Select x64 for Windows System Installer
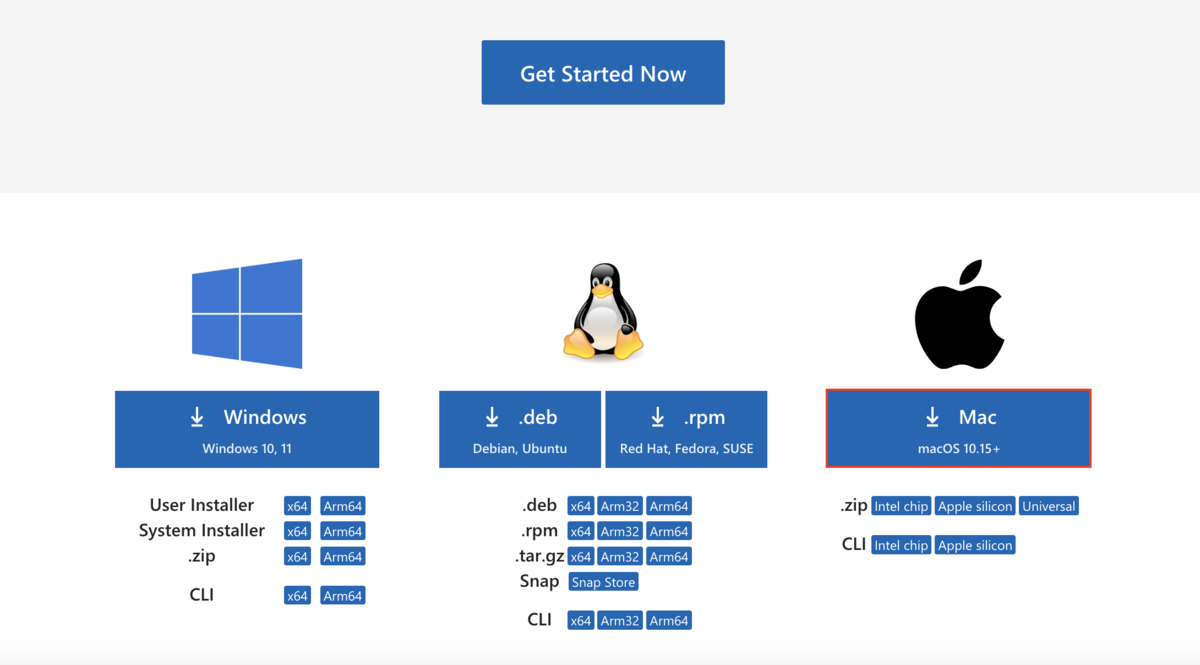The width and height of the screenshot is (1200, 665). pos(297,531)
